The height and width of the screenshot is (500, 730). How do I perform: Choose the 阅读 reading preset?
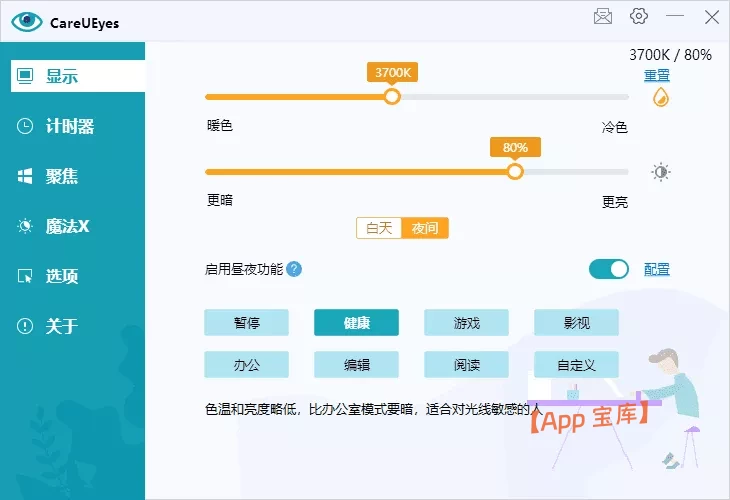pos(466,365)
